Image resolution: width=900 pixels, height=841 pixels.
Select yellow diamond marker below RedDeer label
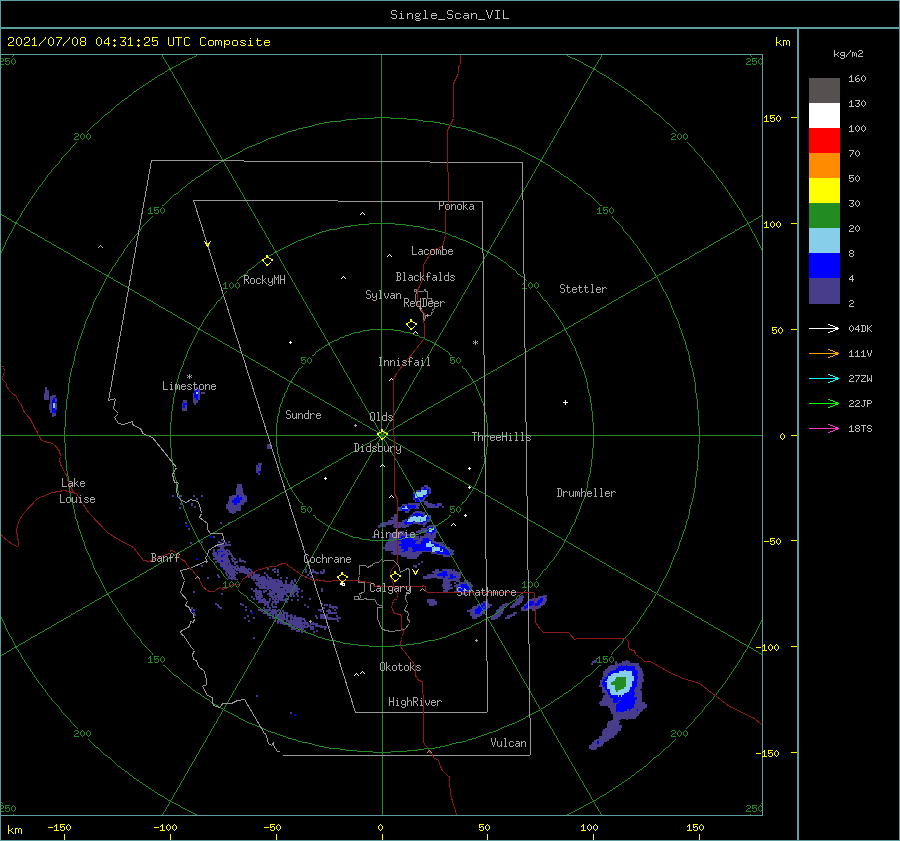pos(411,325)
